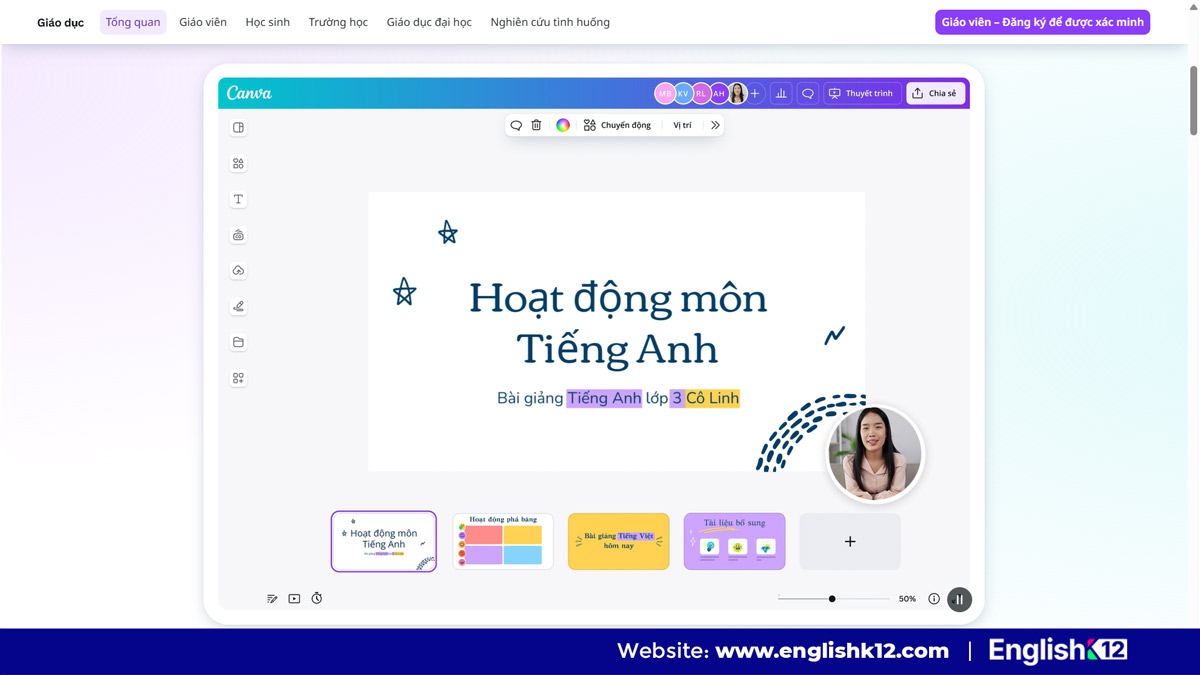This screenshot has height=675, width=1200.
Task: Delete the selected element with trash icon
Action: point(536,124)
